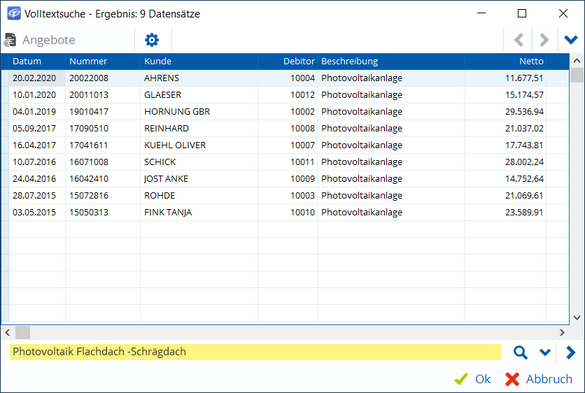Expand the top-right blue down chevron
585x393 pixels.
pyautogui.click(x=571, y=40)
